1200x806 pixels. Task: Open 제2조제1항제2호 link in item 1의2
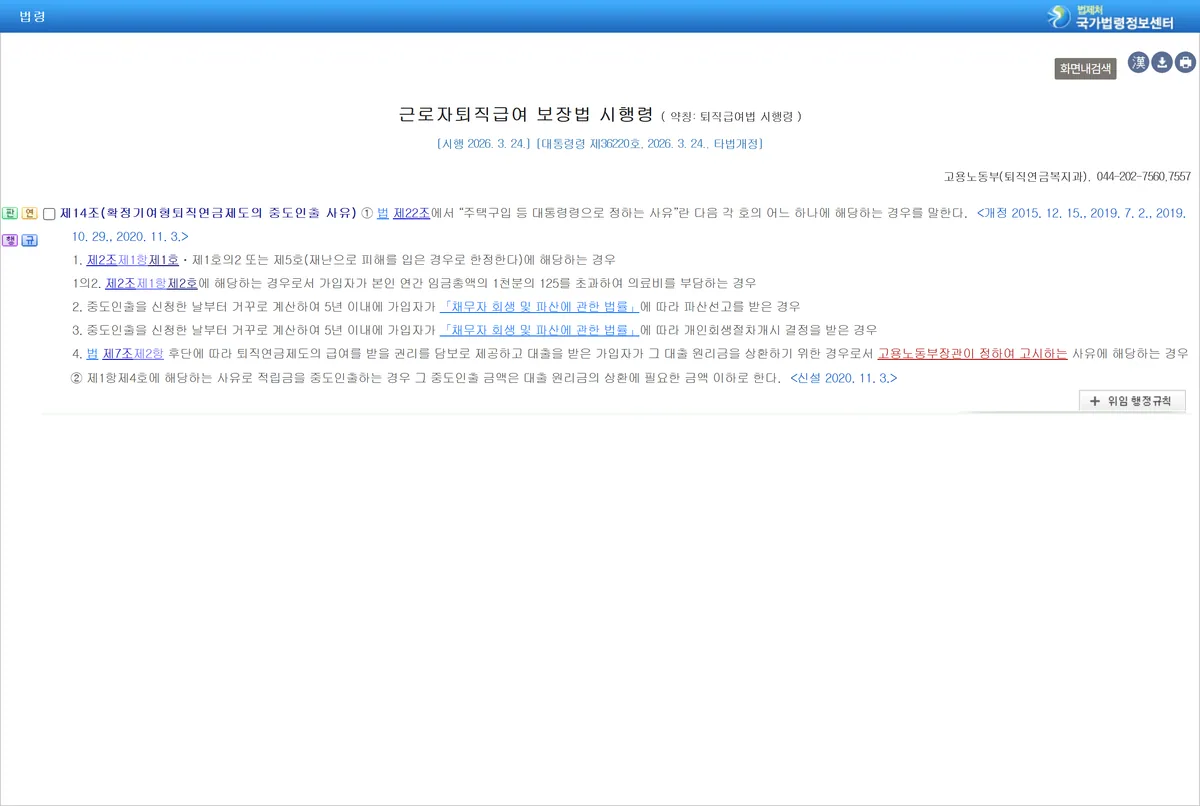pyautogui.click(x=152, y=283)
